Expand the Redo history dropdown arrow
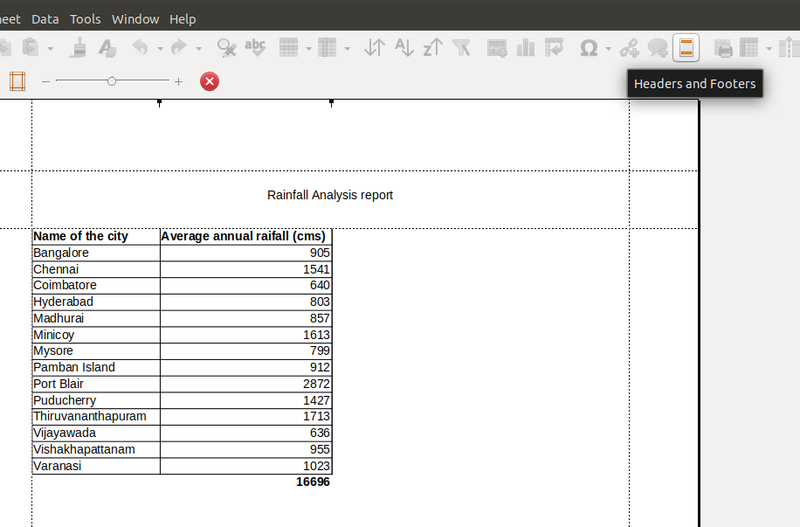This screenshot has height=527, width=800. (199, 49)
